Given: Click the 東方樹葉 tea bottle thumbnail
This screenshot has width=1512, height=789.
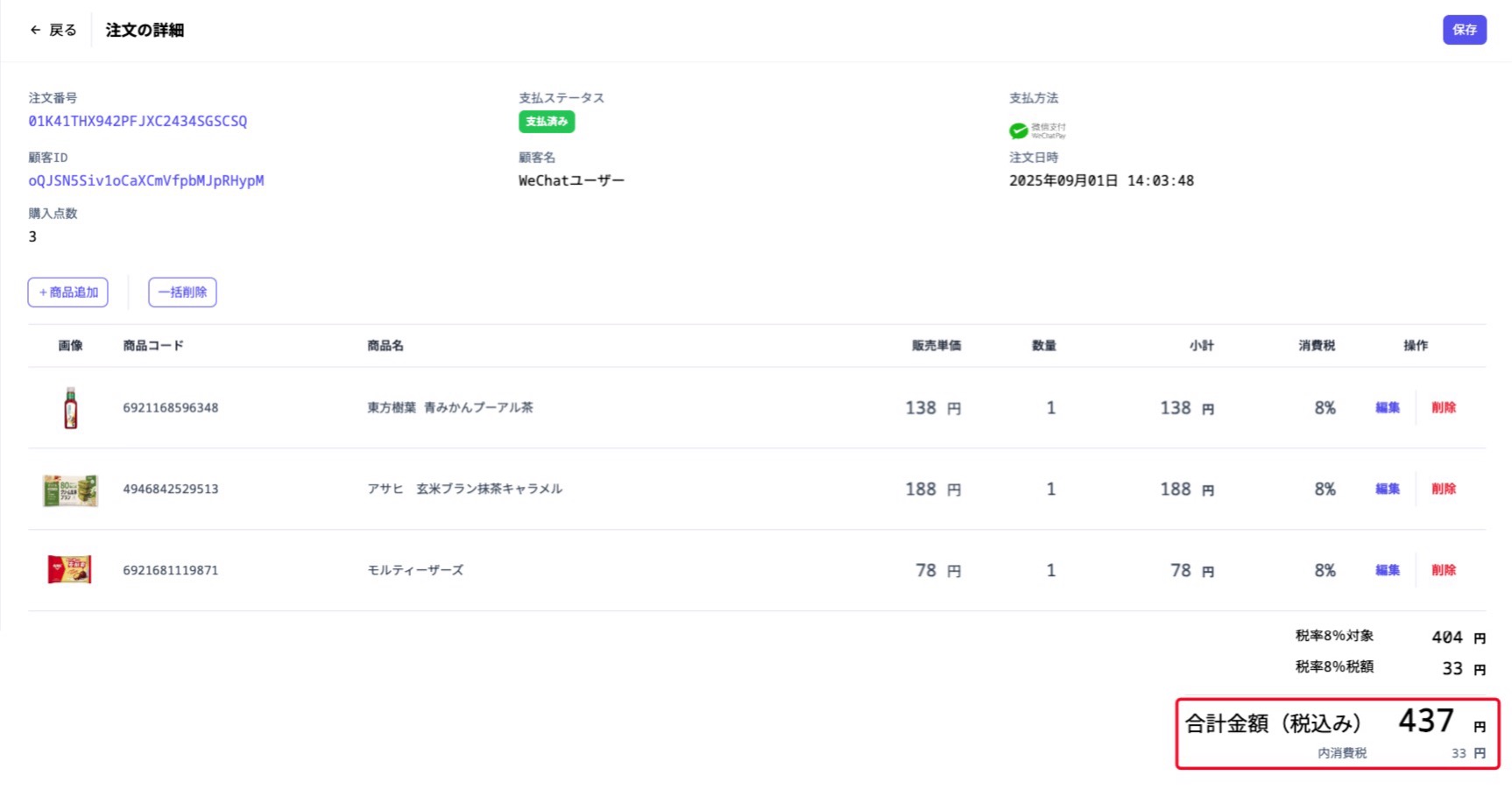Looking at the screenshot, I should click(x=70, y=407).
